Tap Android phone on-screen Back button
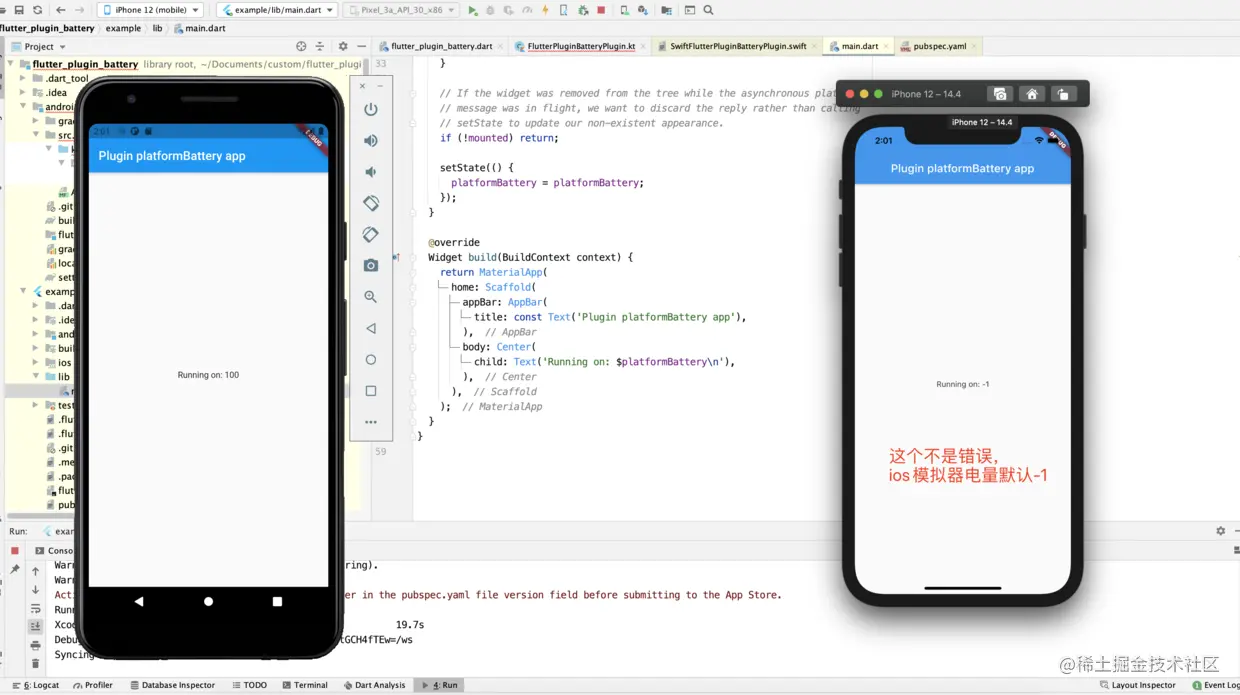The image size is (1240, 695). (139, 601)
